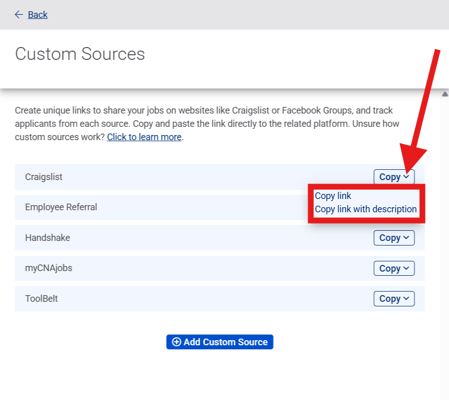Screen dimensions: 449x400
Task: Select the Employee Referral row text
Action: pyautogui.click(x=61, y=207)
